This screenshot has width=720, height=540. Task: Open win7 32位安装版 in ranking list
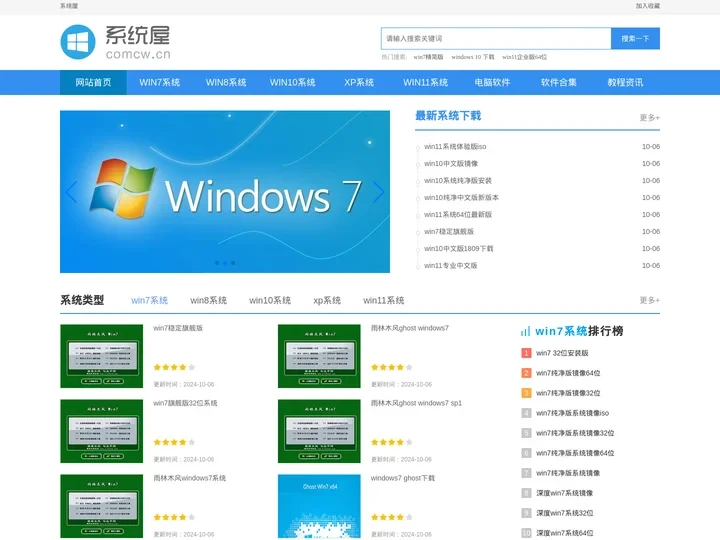point(562,353)
